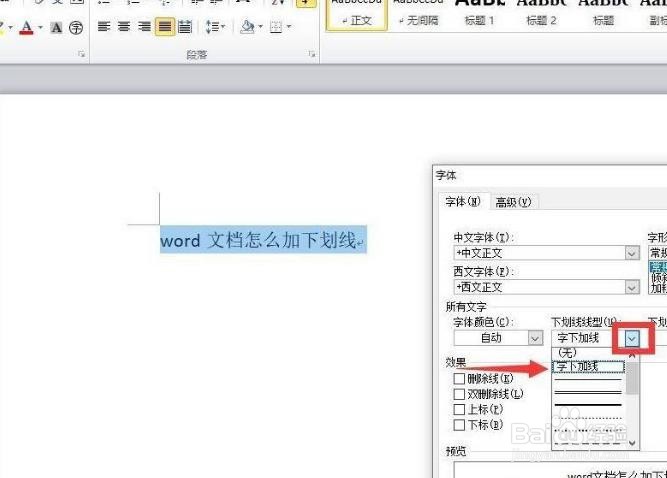Click the enclosed character icon
The height and width of the screenshot is (478, 667).
(76, 28)
